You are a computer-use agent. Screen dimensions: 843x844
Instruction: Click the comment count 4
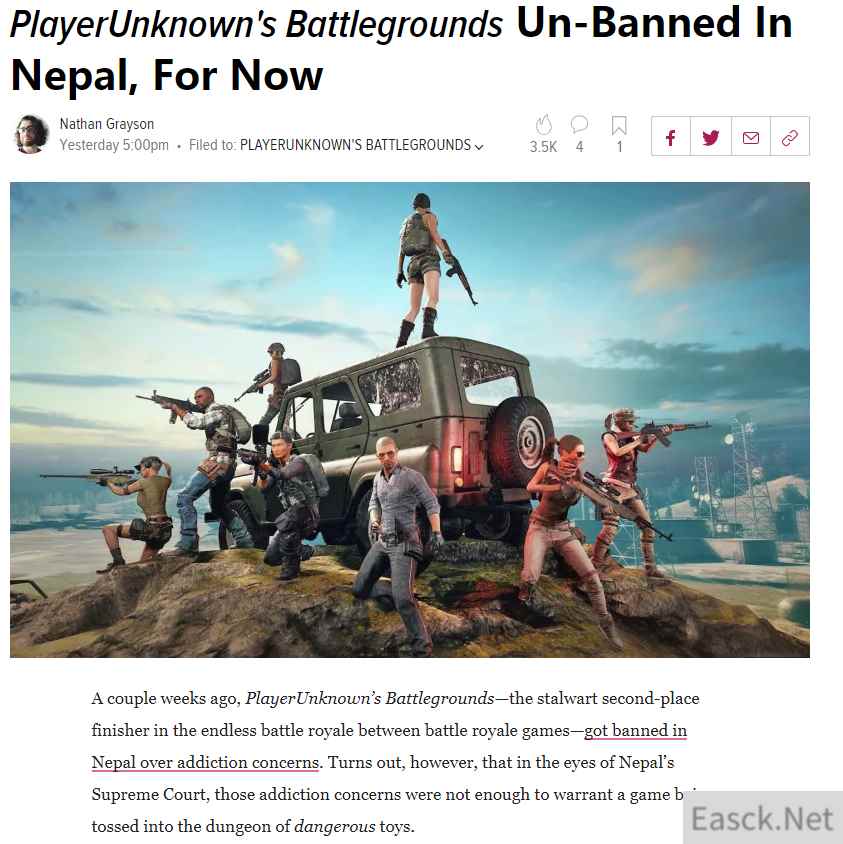click(580, 146)
